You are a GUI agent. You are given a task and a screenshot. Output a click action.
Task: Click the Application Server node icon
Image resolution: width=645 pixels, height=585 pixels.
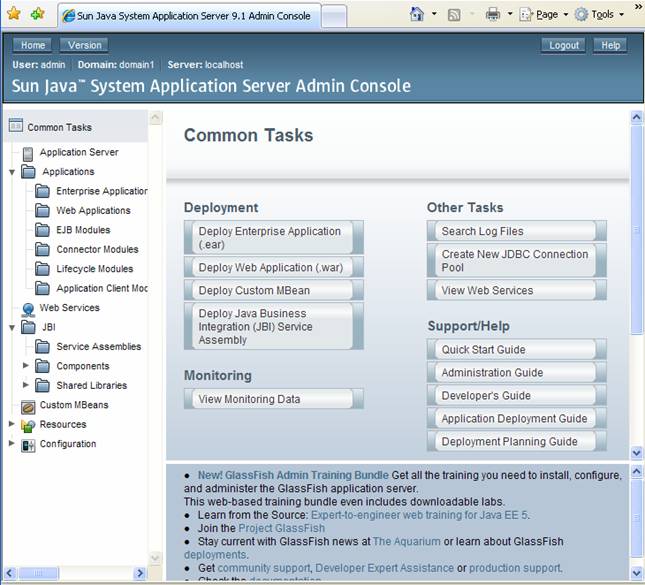click(x=28, y=153)
